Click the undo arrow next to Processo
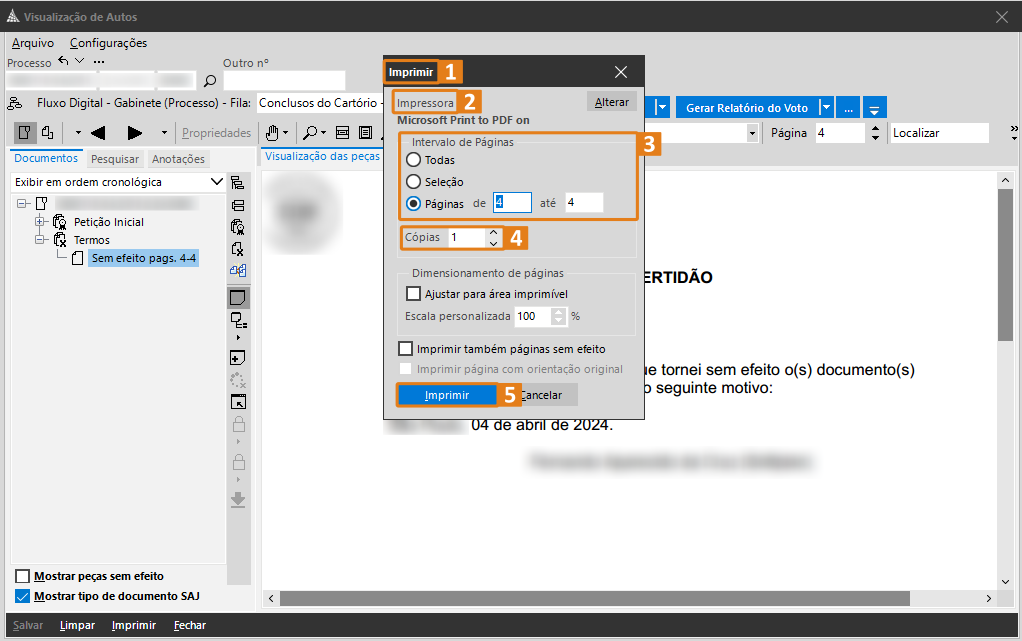Image resolution: width=1022 pixels, height=641 pixels. pyautogui.click(x=63, y=61)
